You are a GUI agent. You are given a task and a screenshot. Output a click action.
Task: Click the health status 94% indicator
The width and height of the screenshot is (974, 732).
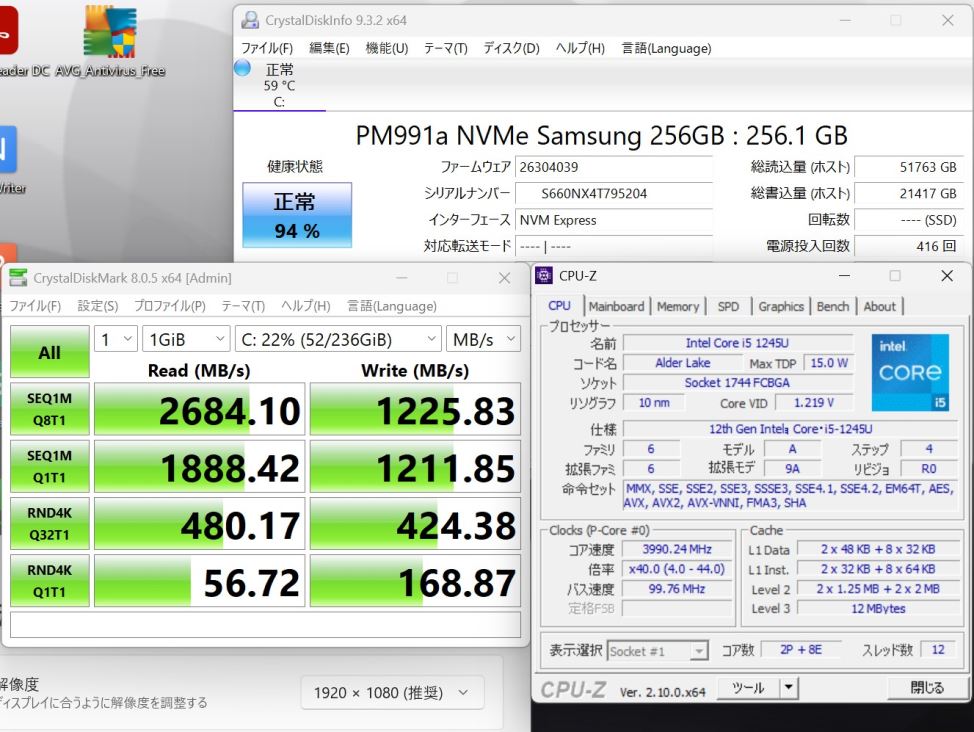[297, 215]
